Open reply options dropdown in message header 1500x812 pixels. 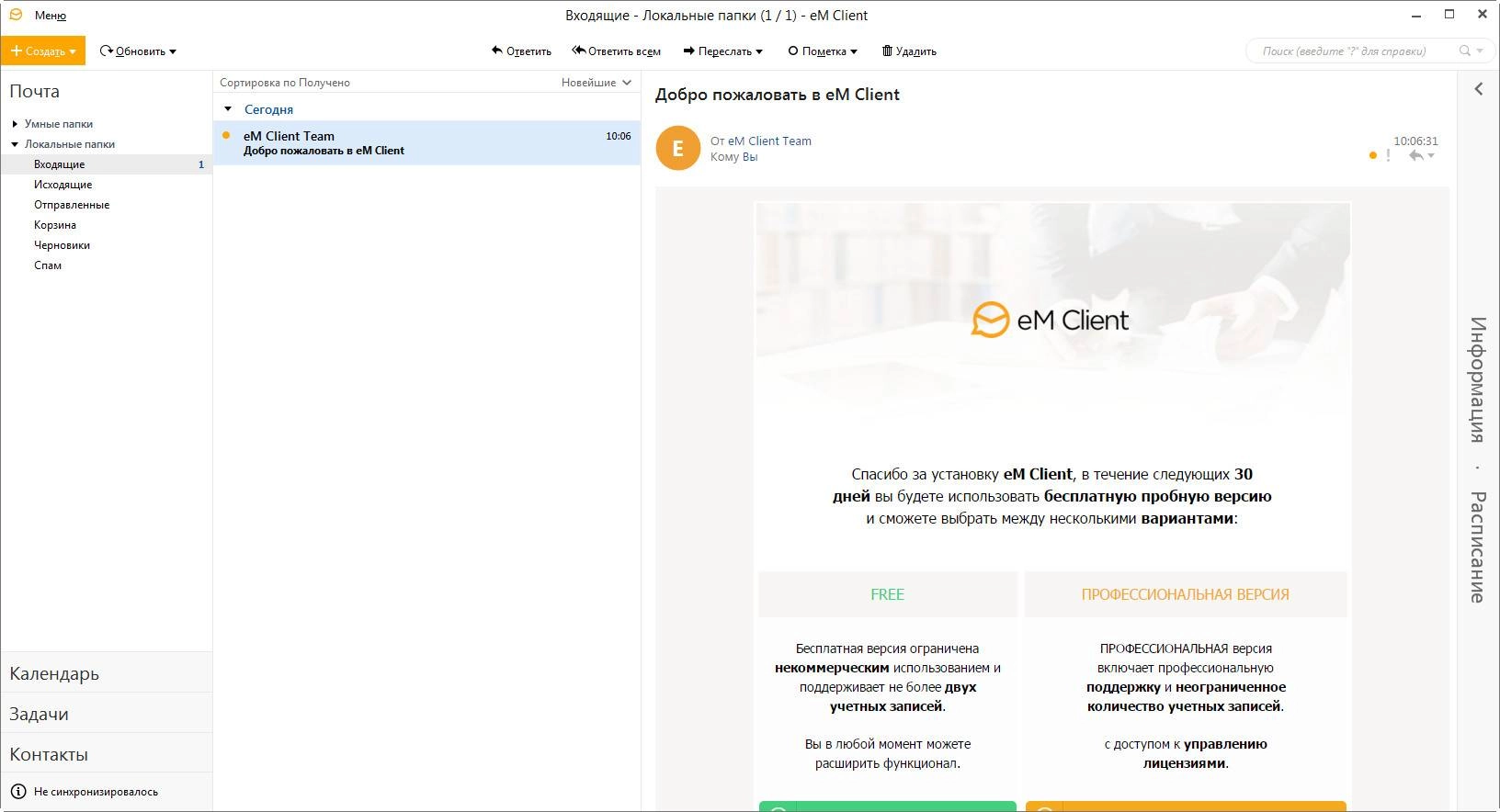(x=1432, y=156)
